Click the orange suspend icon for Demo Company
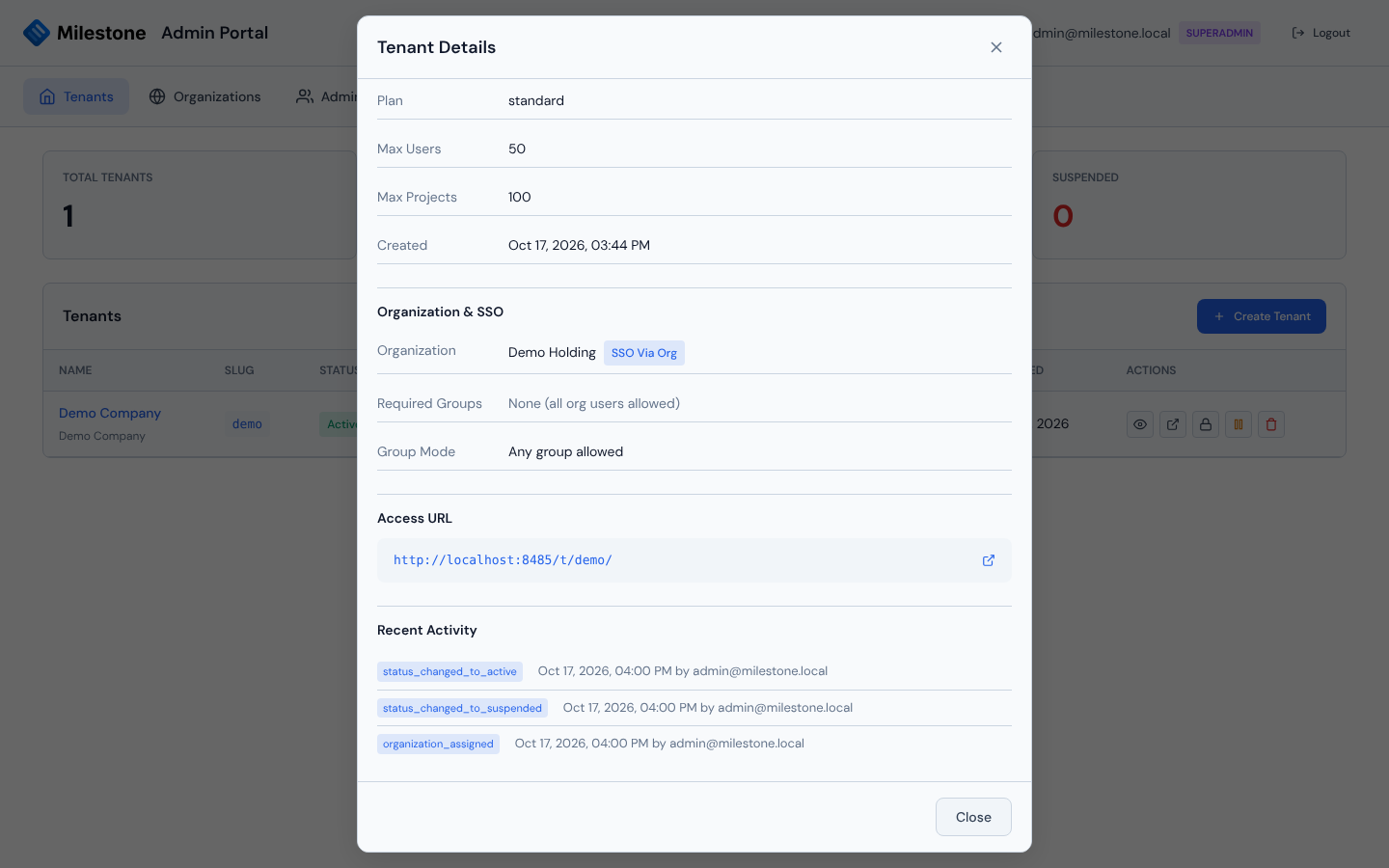 click(x=1239, y=424)
